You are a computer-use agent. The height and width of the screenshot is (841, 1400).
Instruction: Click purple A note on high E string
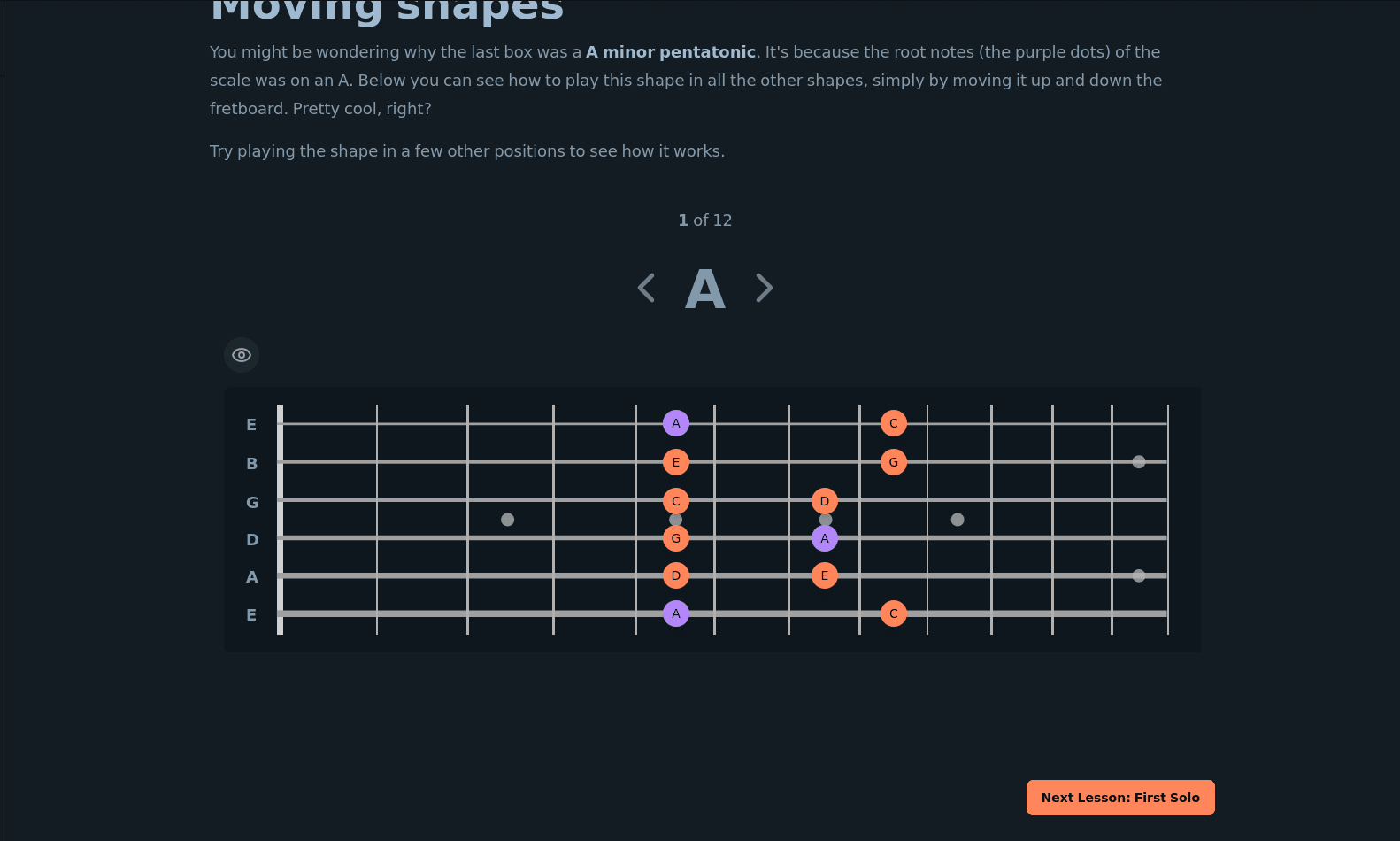point(676,423)
